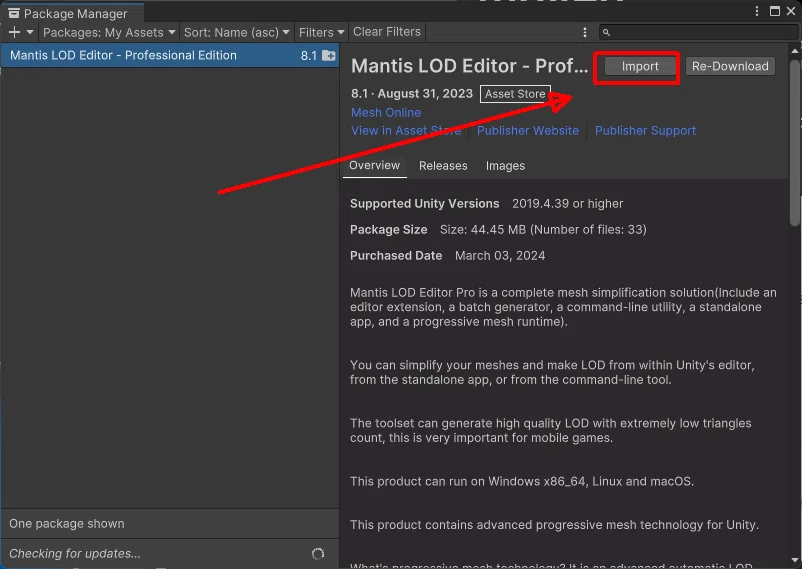Click the Re-Download button
This screenshot has height=569, width=802.
(x=730, y=67)
